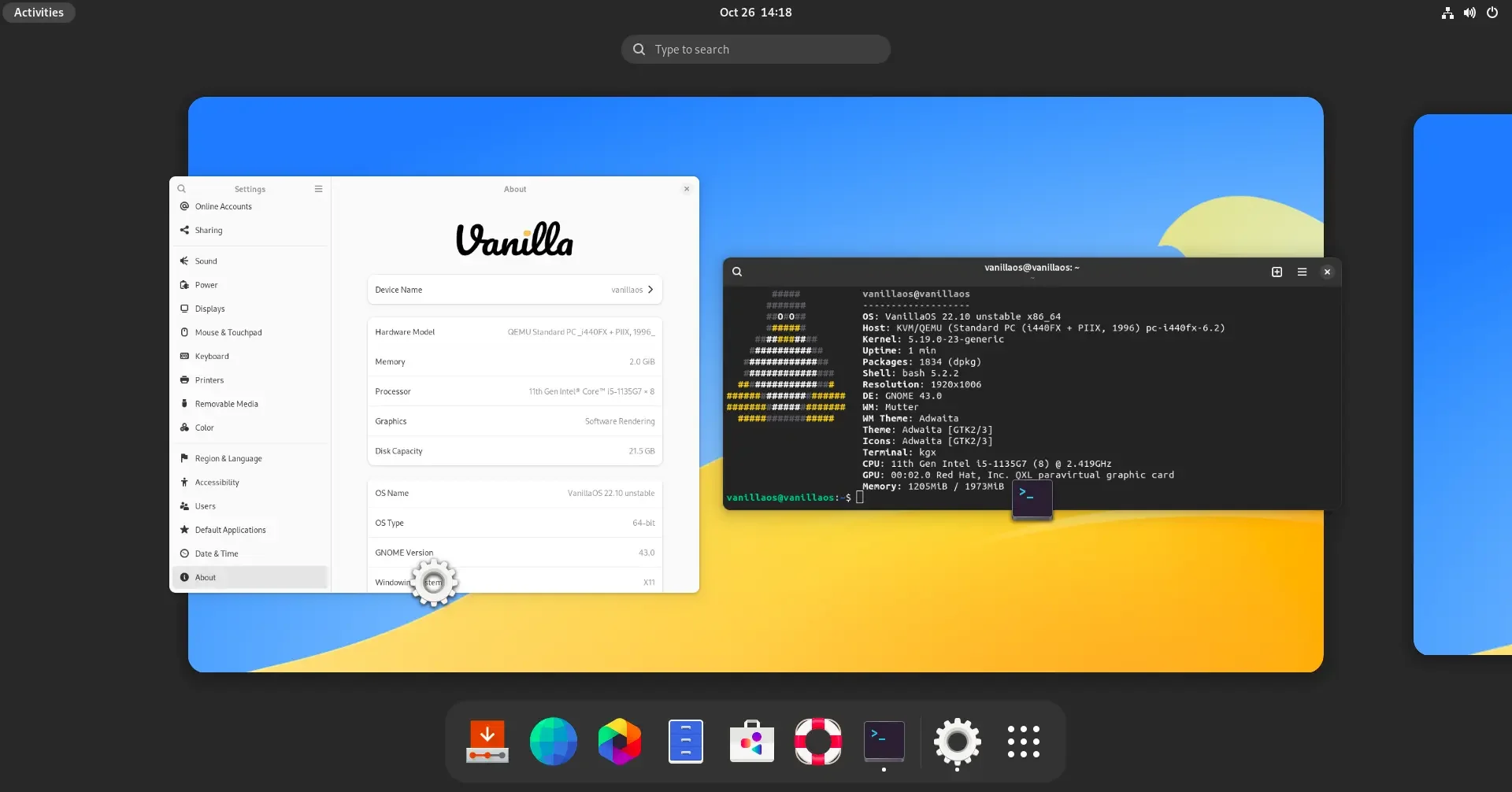
Task: Open the power icon in top bar
Action: tap(1492, 13)
